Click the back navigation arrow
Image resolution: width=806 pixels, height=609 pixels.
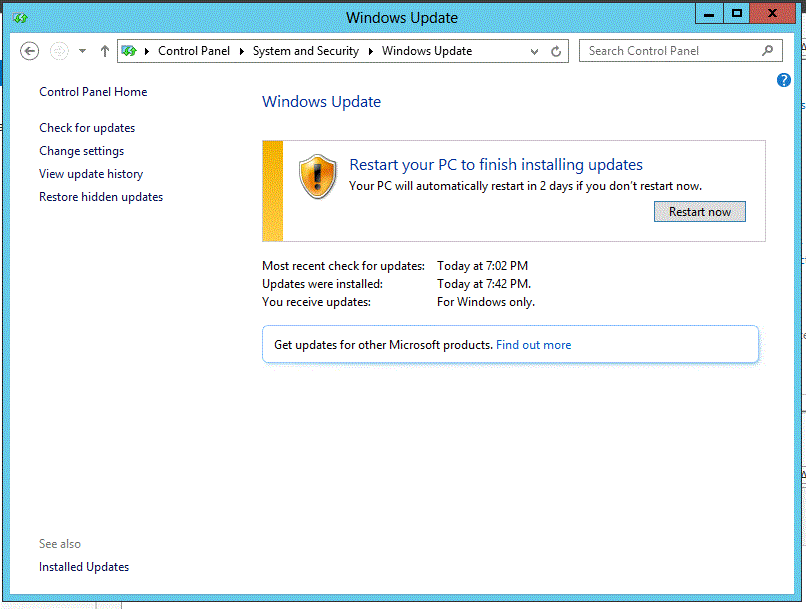29,50
